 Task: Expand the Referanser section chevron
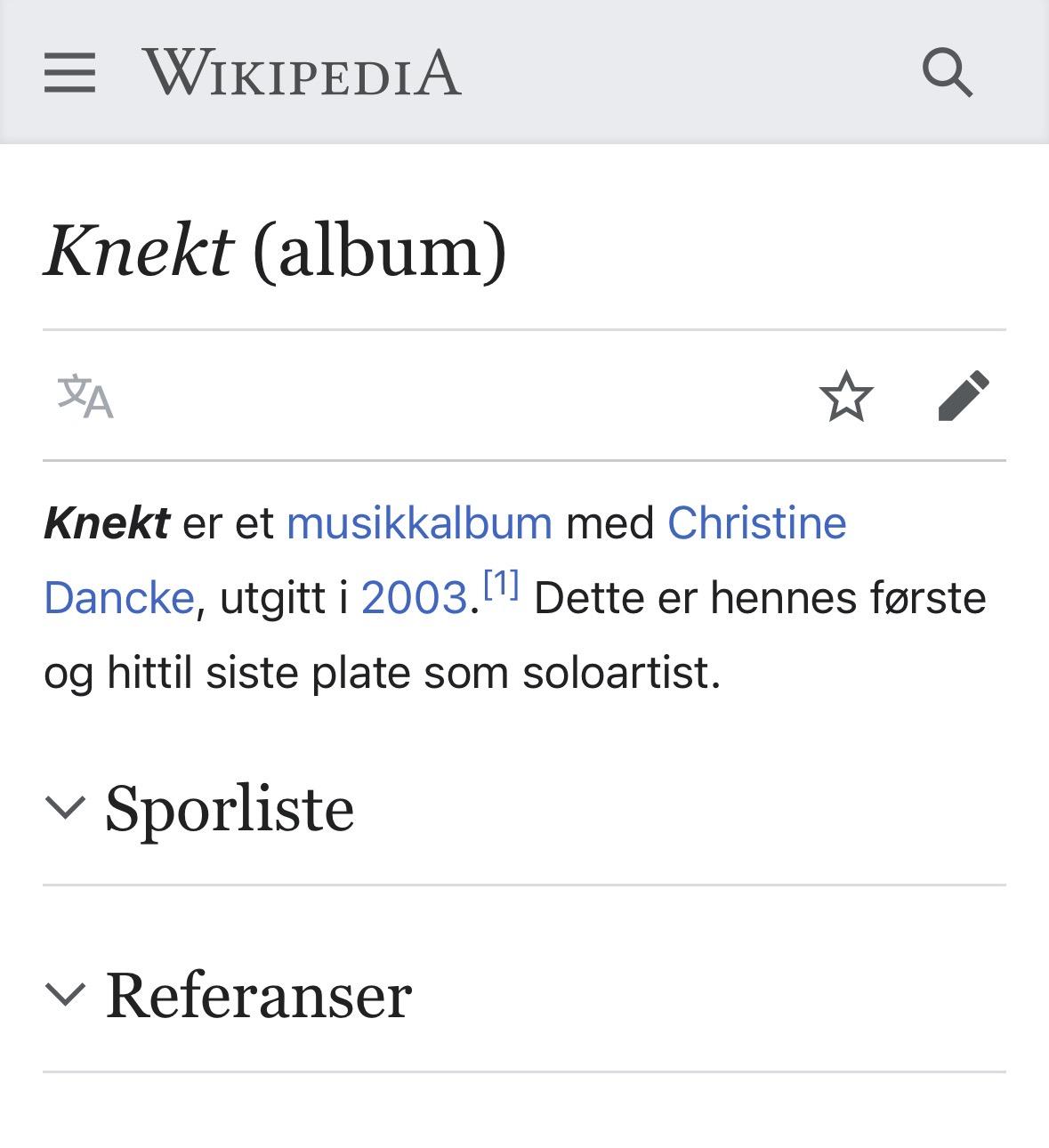[x=65, y=994]
